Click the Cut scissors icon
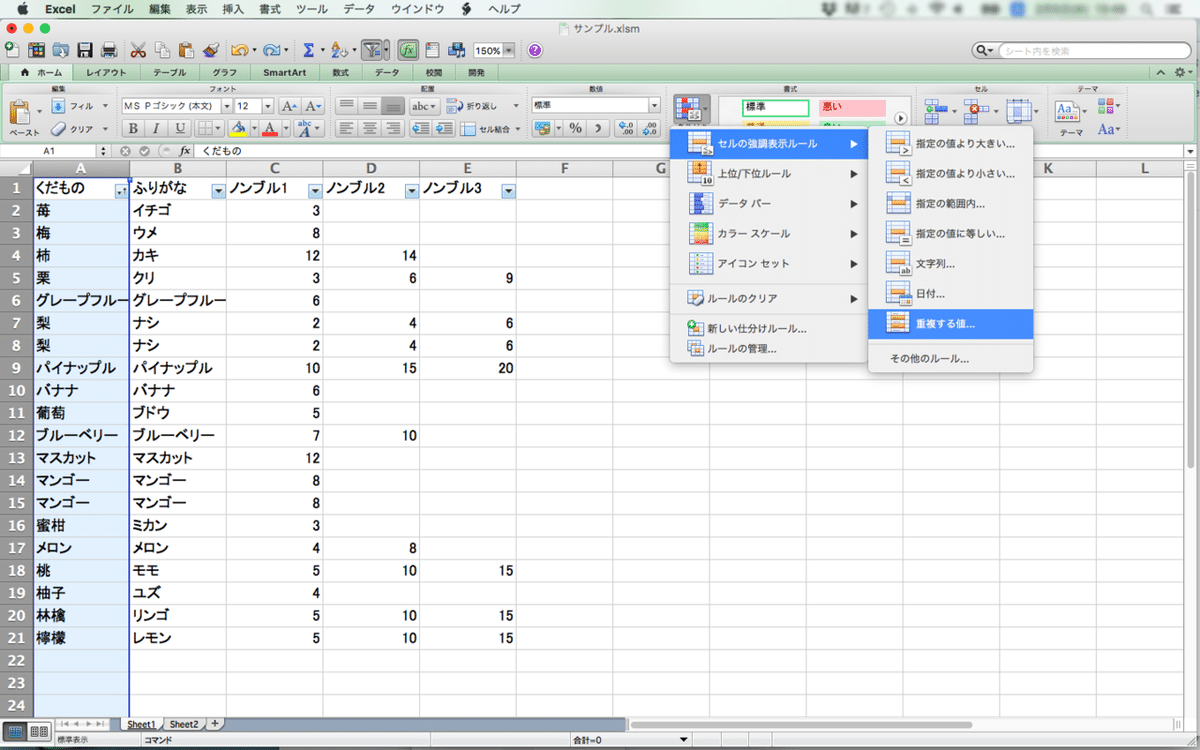This screenshot has width=1200, height=750. tap(138, 50)
